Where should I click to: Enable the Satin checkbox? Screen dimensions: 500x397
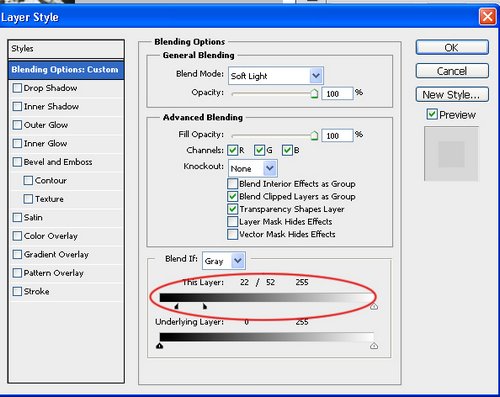[17, 217]
